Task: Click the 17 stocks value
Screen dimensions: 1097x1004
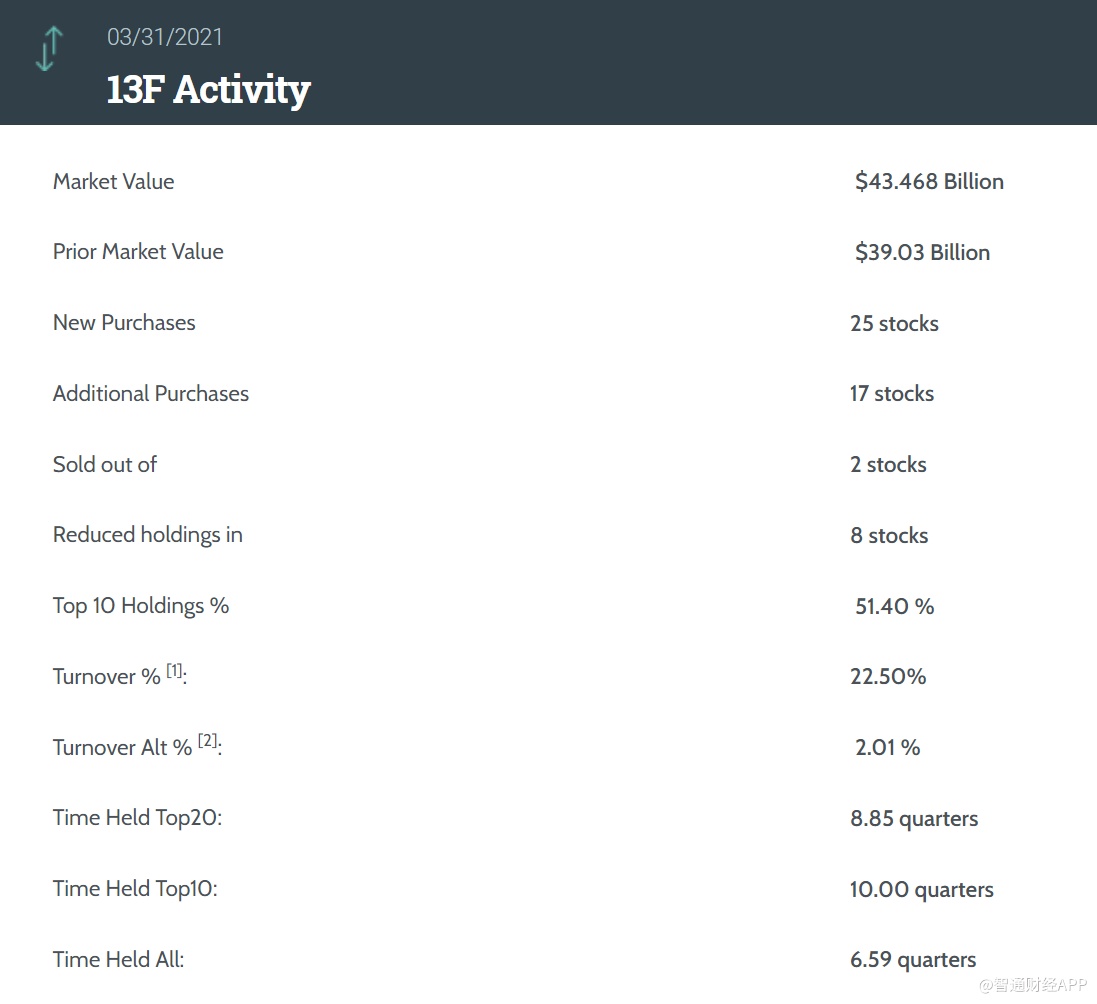Action: coord(892,394)
